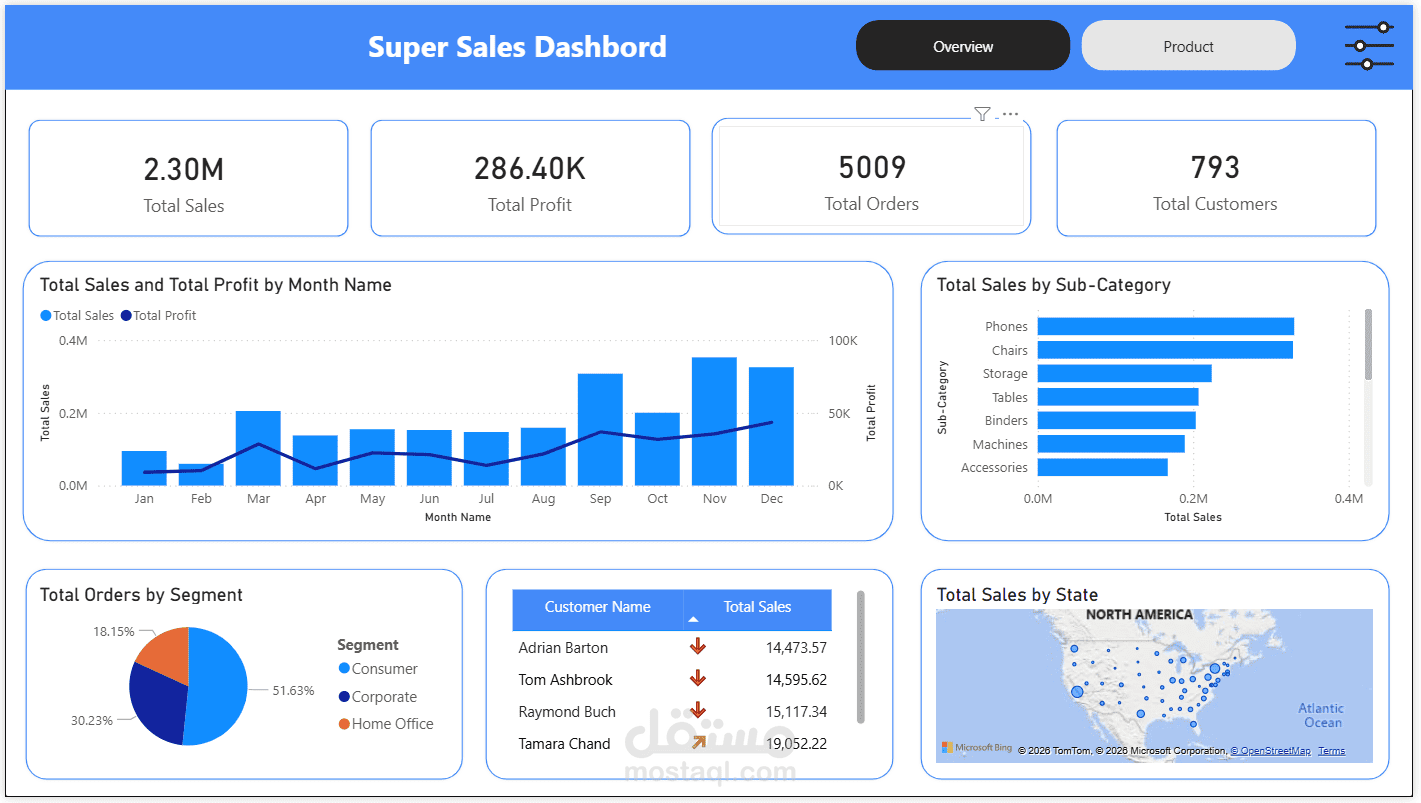
Task: Select the Oct sales bar
Action: point(657,449)
